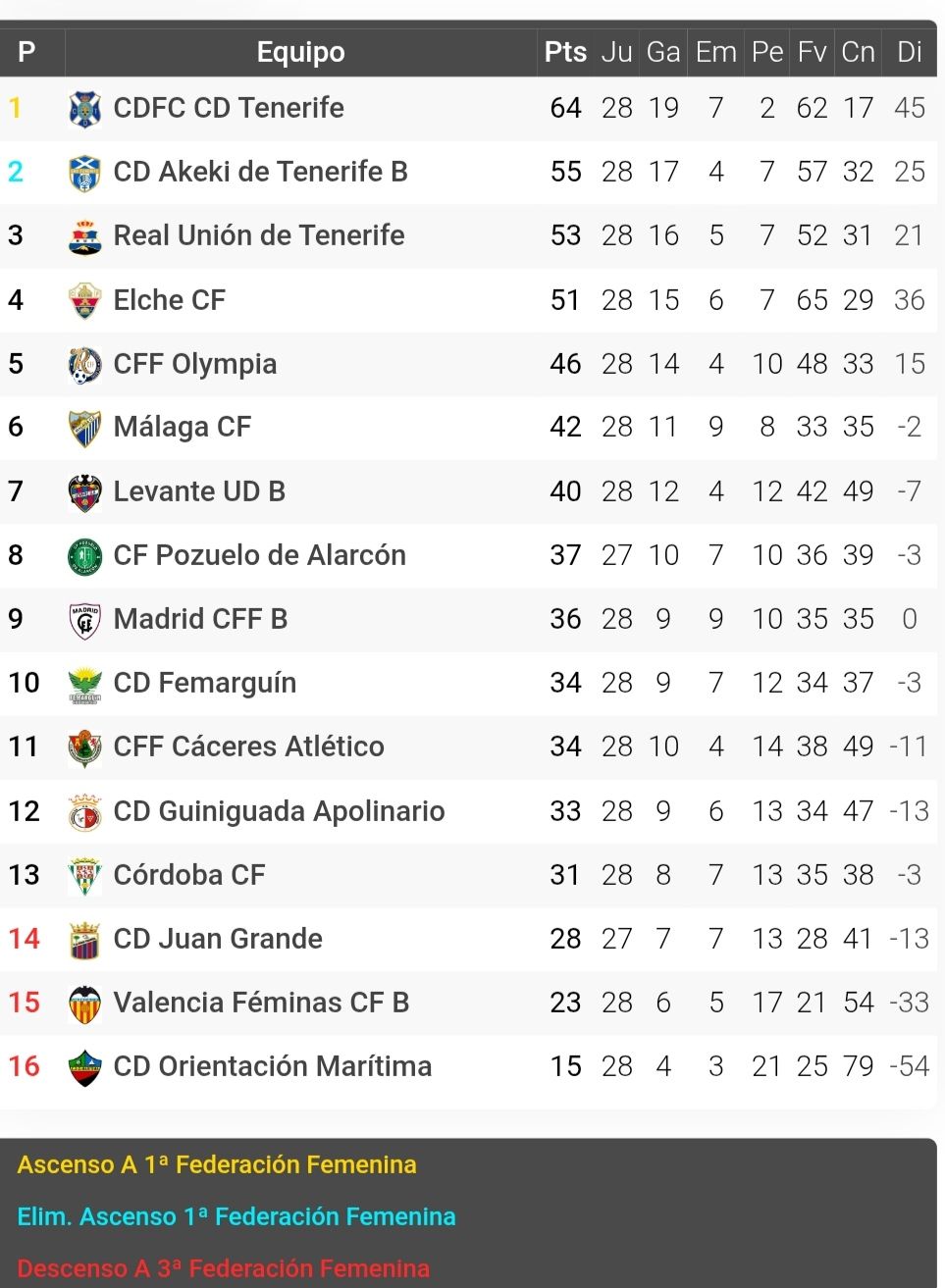The image size is (945, 1288).
Task: Open CFF Cáceres Atlético team name
Action: (249, 747)
